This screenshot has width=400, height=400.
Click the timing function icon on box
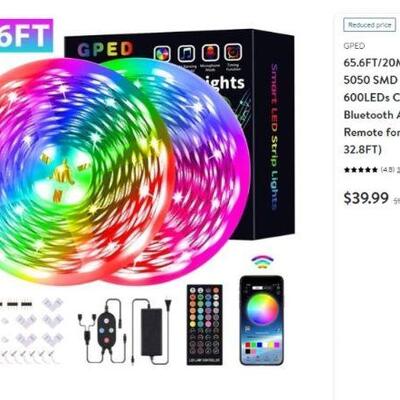click(x=233, y=52)
